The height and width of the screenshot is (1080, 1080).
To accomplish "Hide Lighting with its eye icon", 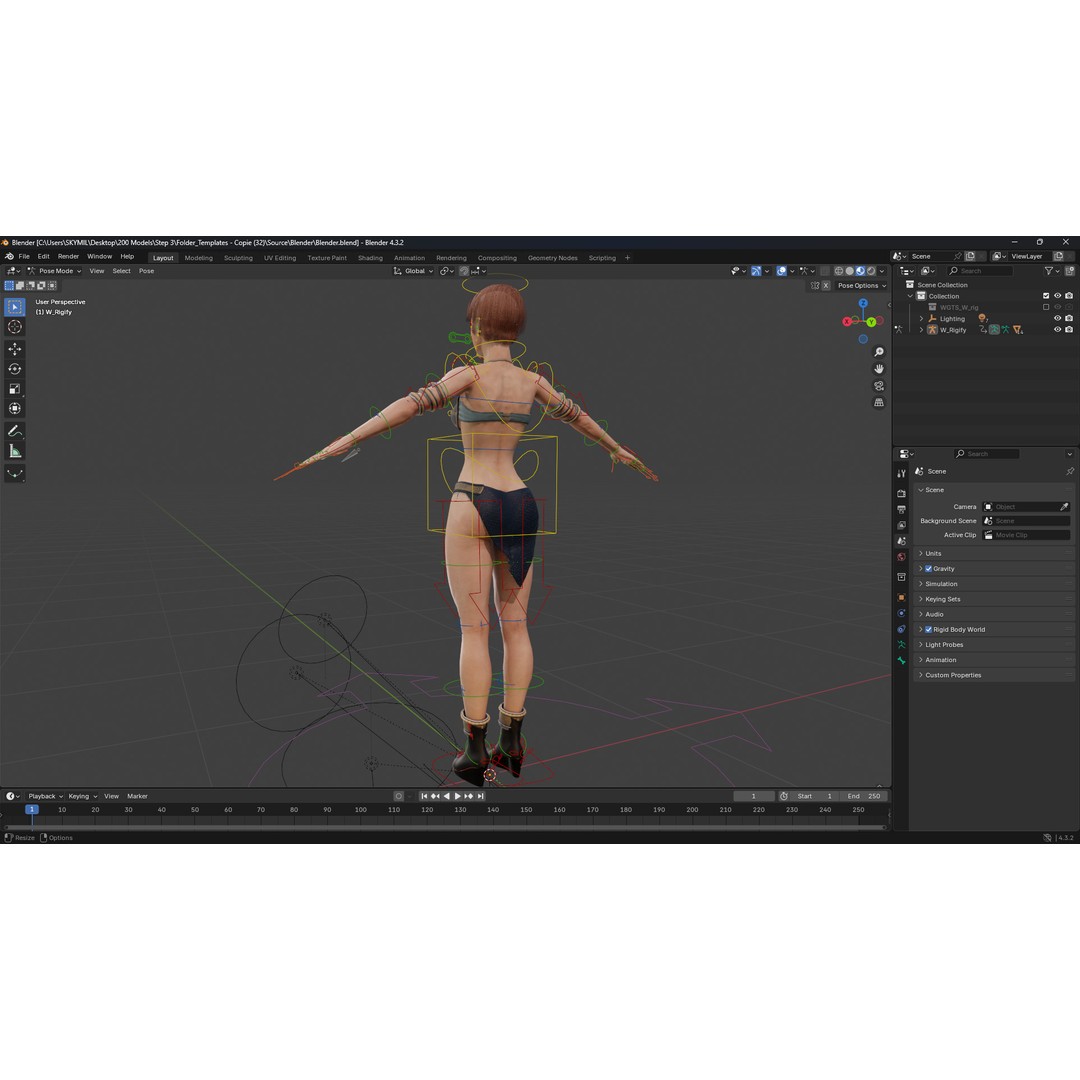I will pyautogui.click(x=1057, y=318).
